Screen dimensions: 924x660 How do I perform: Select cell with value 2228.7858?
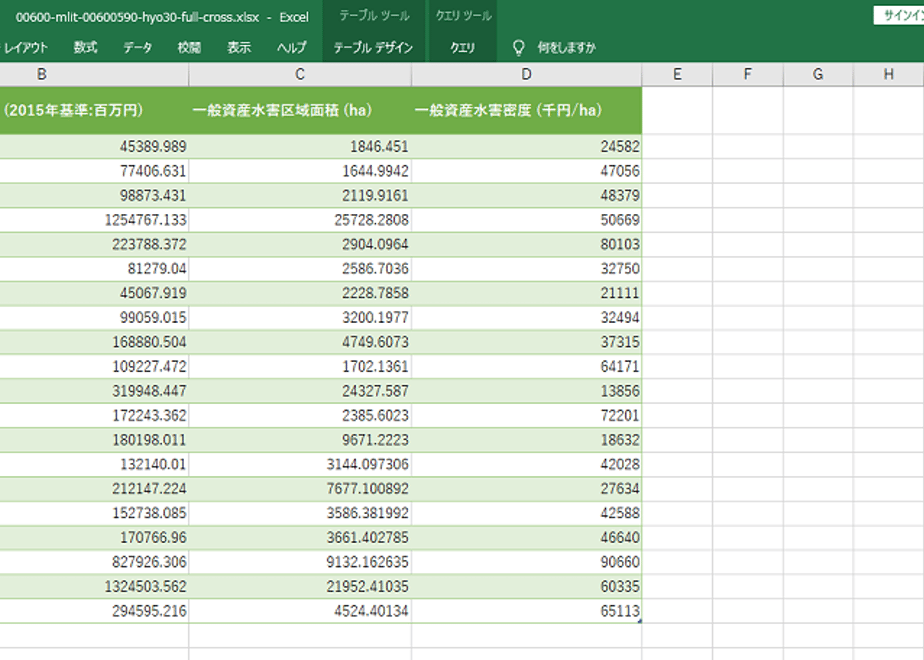click(x=300, y=293)
